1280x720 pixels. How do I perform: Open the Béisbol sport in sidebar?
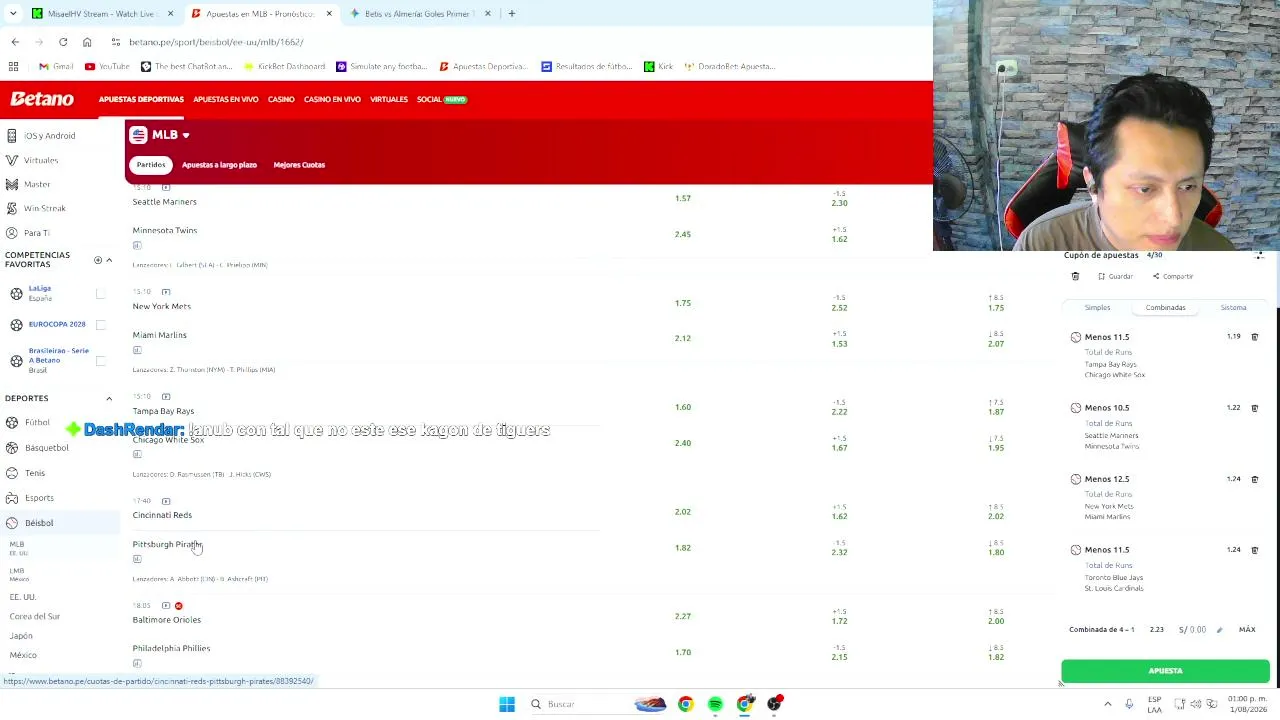pos(60,523)
